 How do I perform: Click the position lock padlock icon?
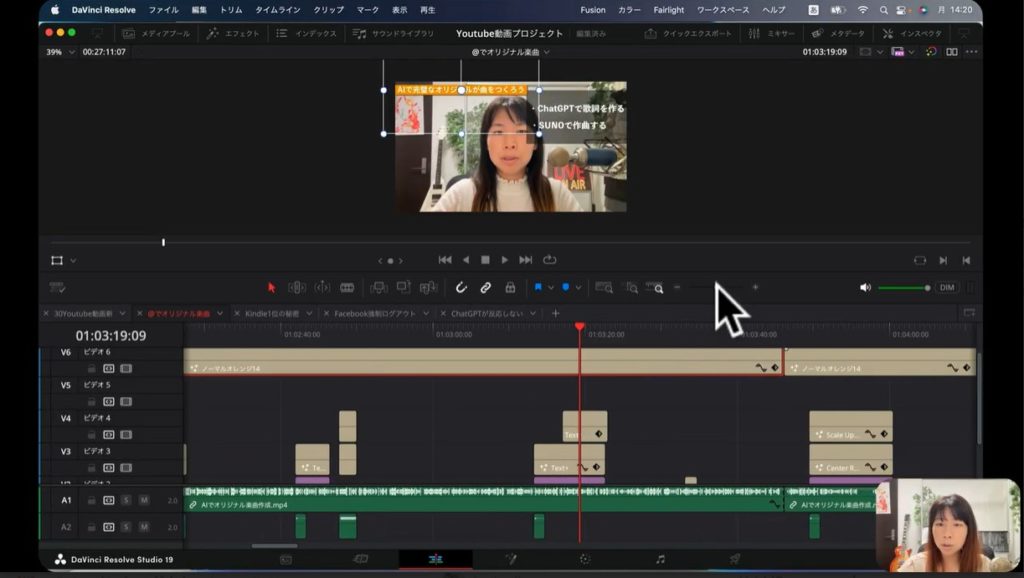click(x=510, y=287)
